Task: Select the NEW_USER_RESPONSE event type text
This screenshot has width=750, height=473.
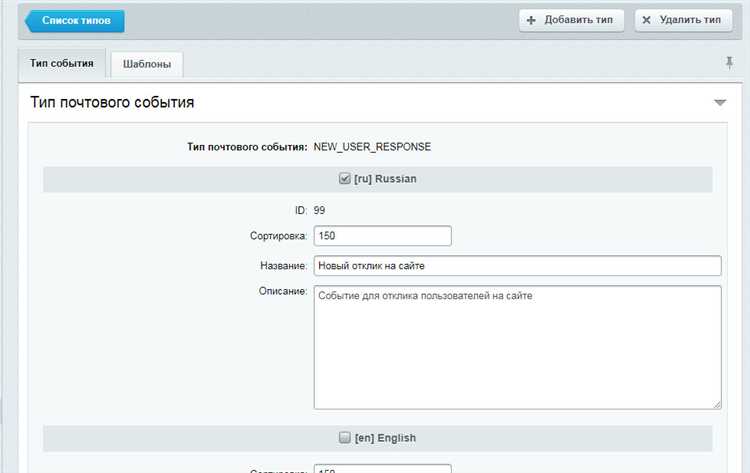Action: click(372, 147)
